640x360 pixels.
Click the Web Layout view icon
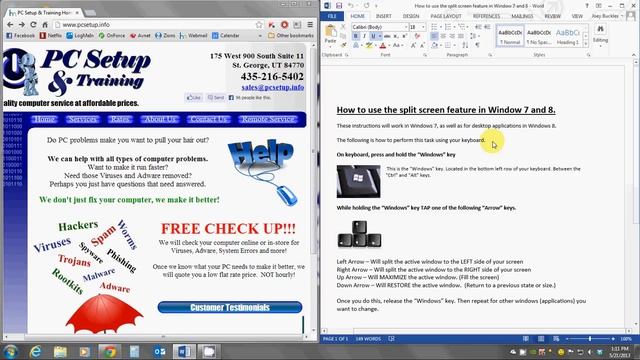pyautogui.click(x=556, y=339)
